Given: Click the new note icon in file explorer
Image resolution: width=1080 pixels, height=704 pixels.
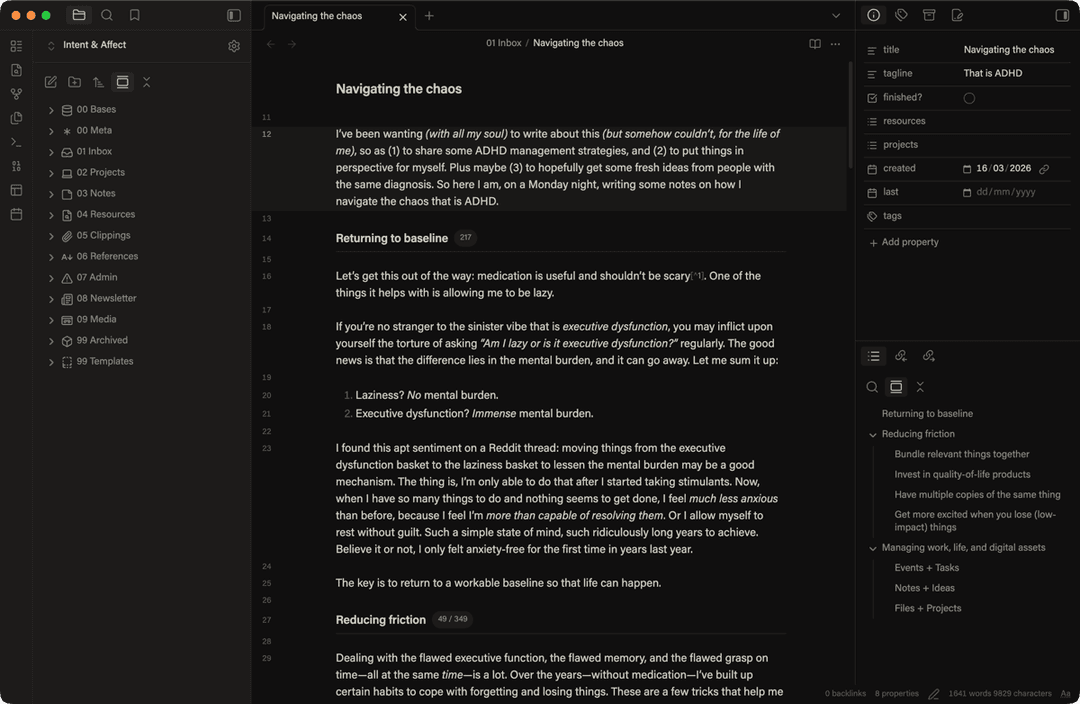Looking at the screenshot, I should (x=51, y=82).
